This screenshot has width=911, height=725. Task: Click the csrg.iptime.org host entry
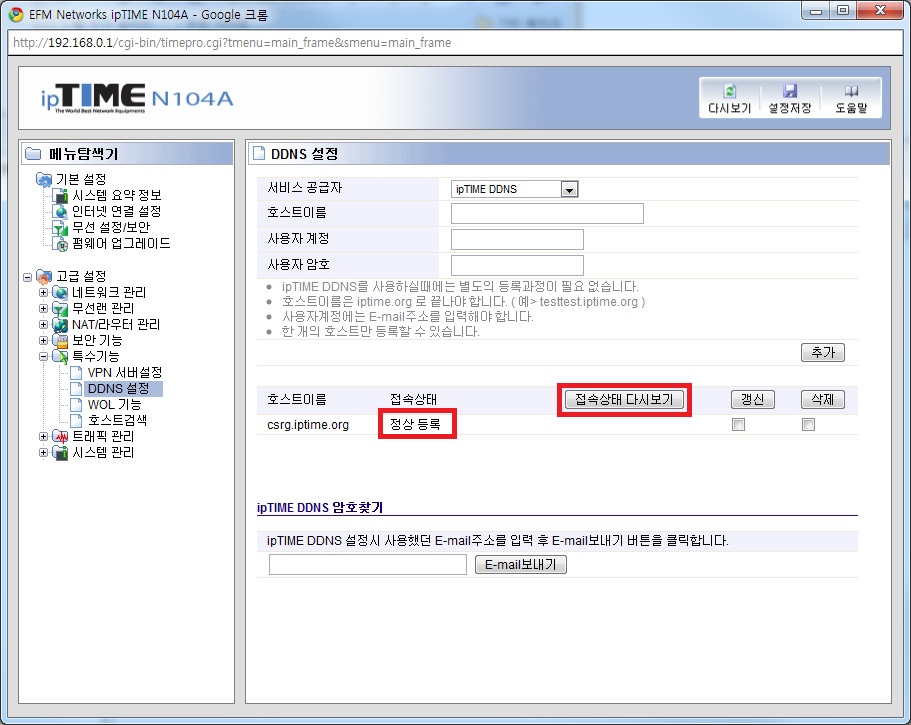[308, 425]
